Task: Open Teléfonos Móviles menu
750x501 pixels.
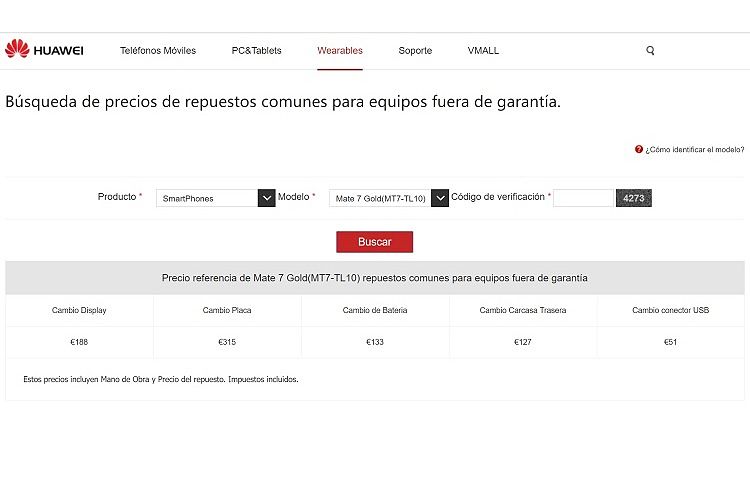Action: point(158,50)
